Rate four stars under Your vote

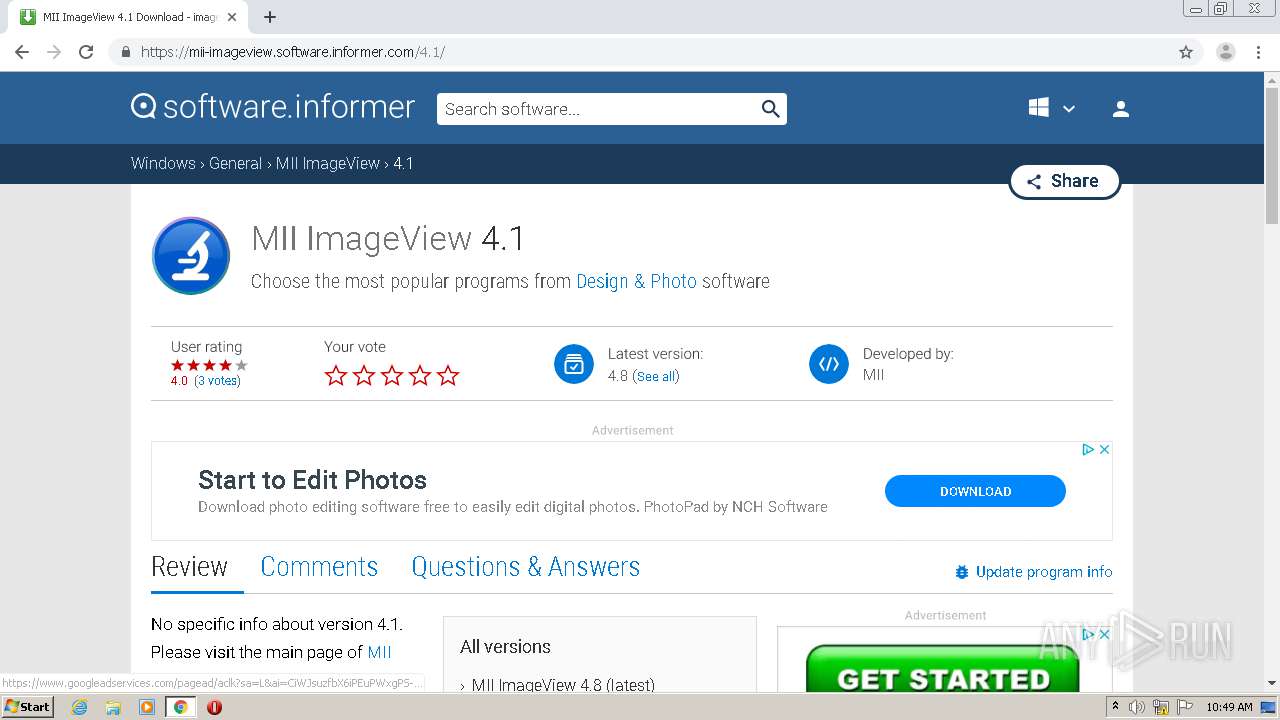[420, 376]
